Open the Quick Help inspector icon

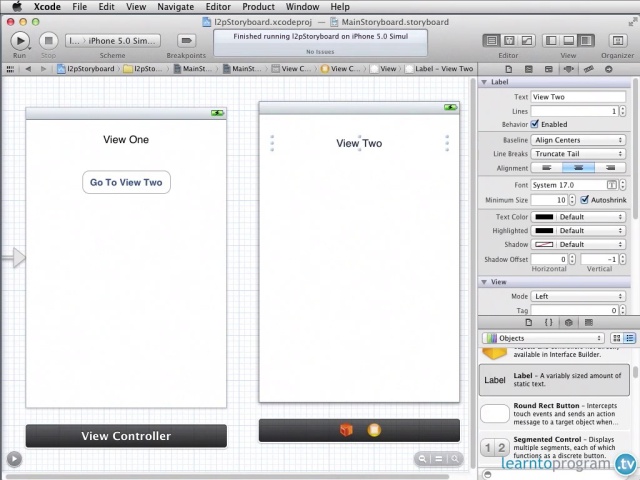pyautogui.click(x=529, y=69)
